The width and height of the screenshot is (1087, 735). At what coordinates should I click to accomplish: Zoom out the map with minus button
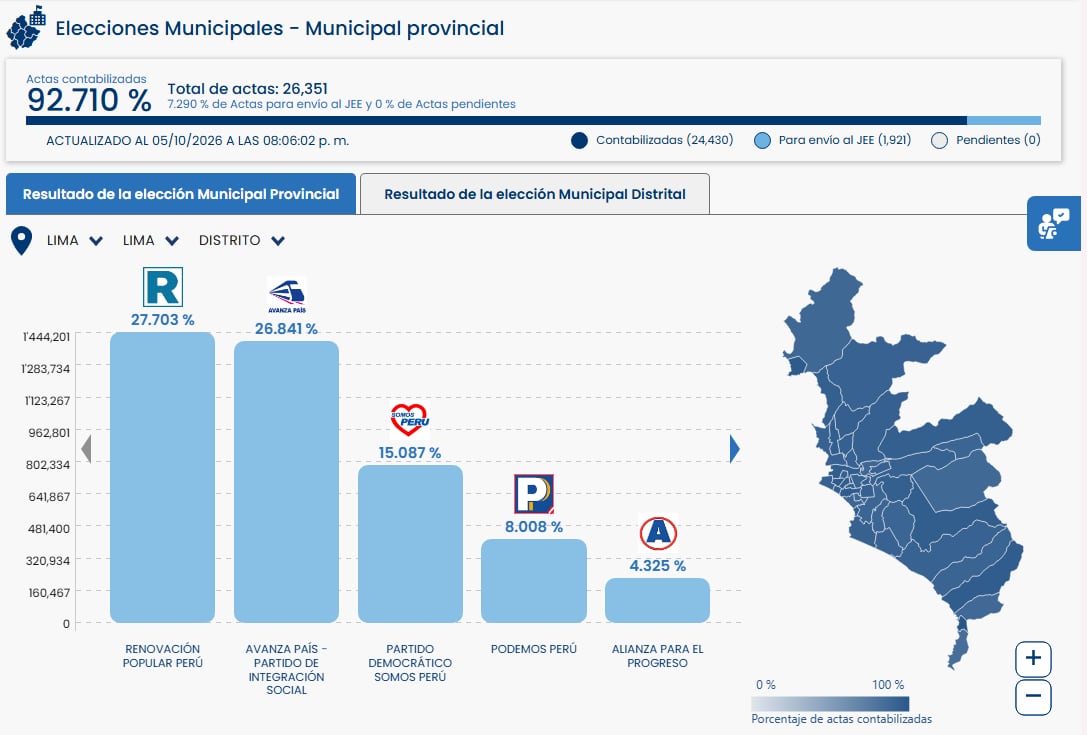point(1033,697)
